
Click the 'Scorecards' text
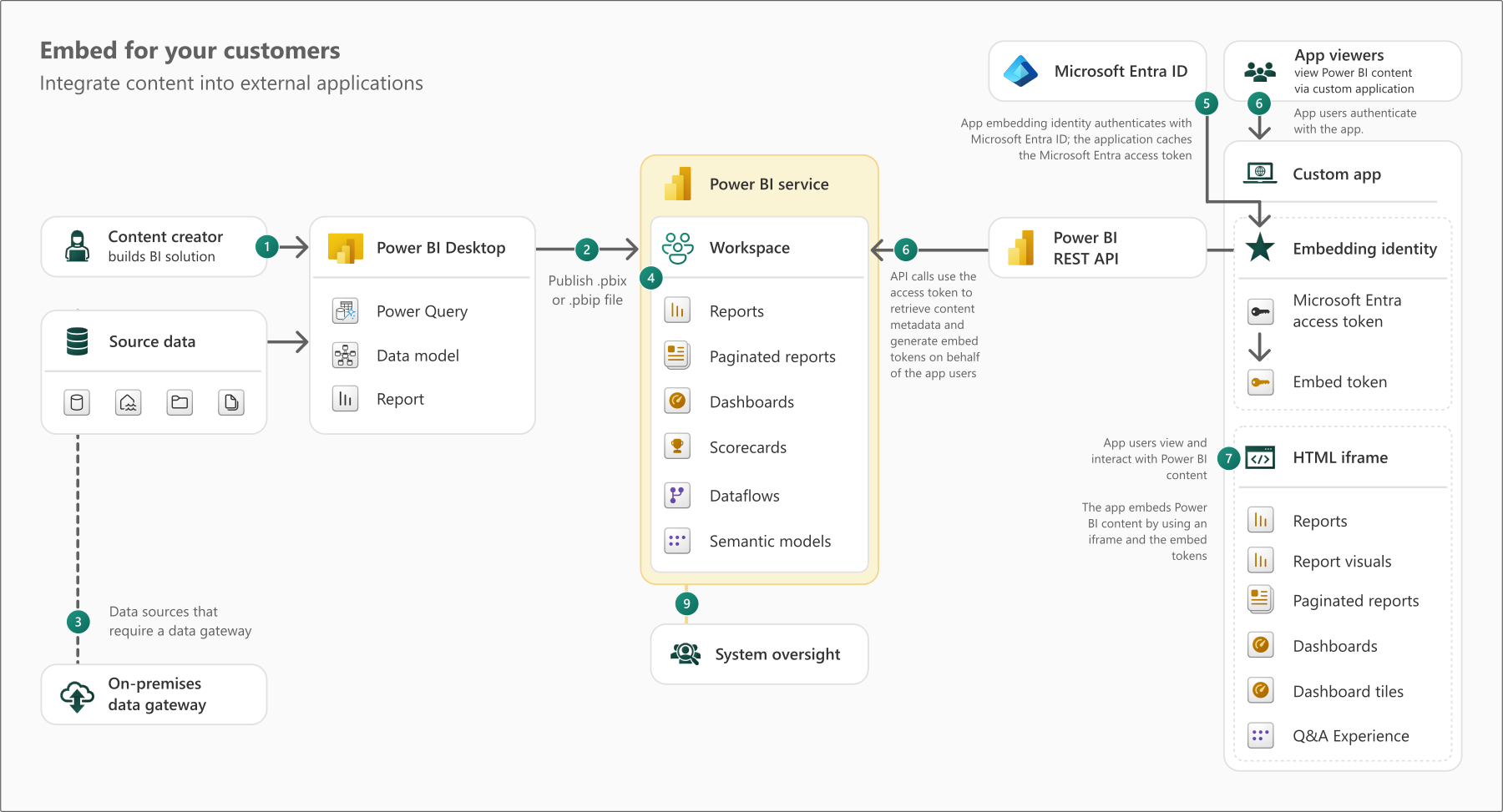coord(748,447)
